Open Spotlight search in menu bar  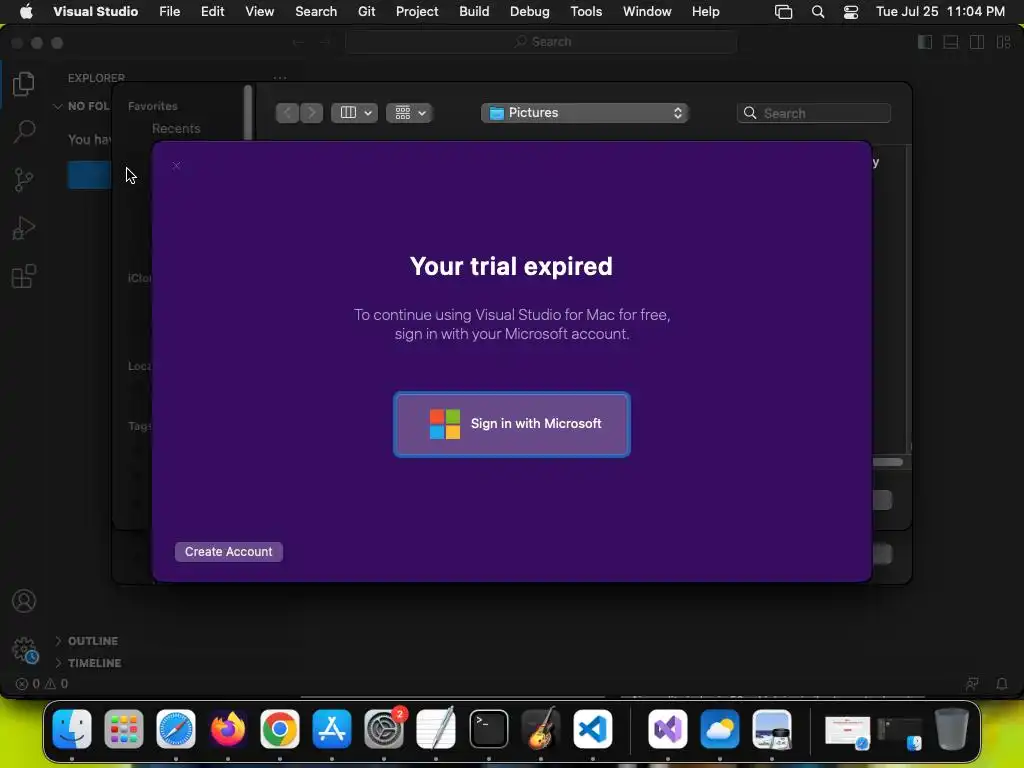point(818,12)
